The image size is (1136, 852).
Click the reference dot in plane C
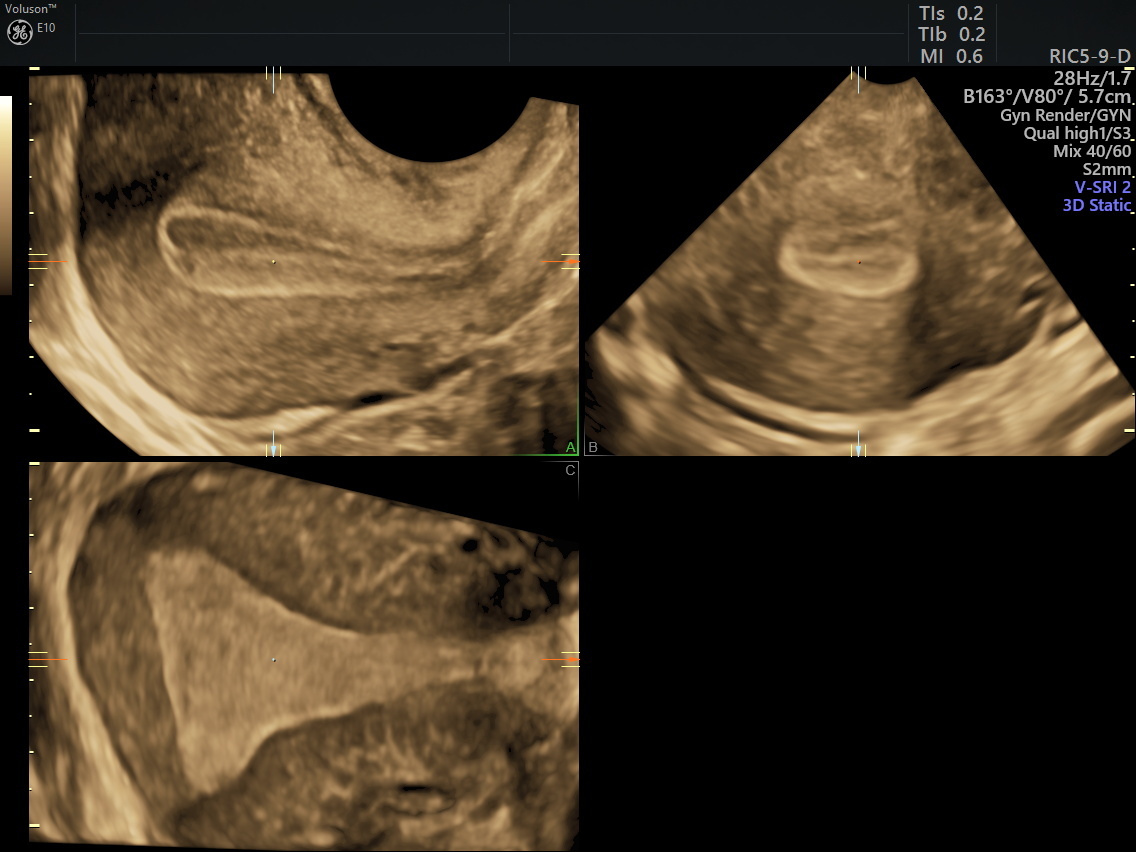point(274,660)
